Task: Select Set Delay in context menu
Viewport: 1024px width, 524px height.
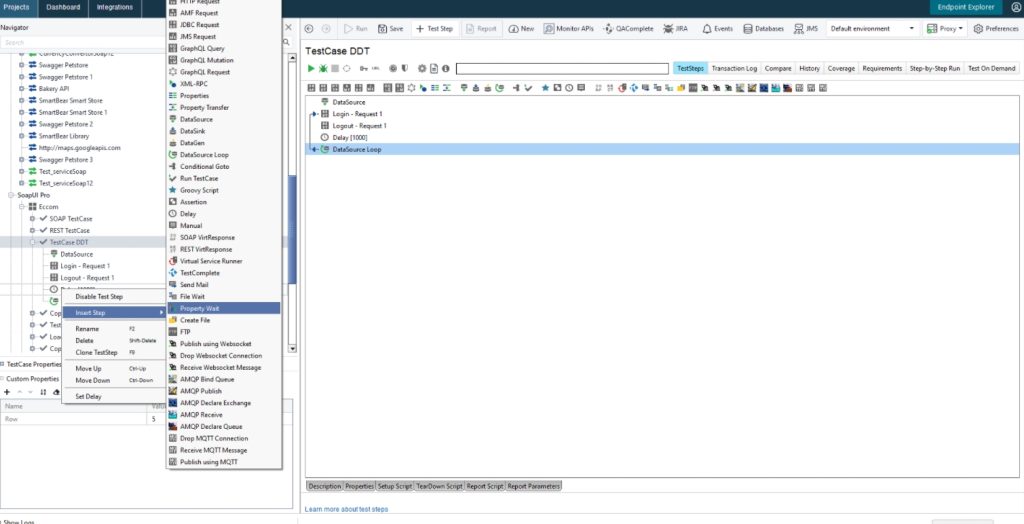Action: coord(114,397)
